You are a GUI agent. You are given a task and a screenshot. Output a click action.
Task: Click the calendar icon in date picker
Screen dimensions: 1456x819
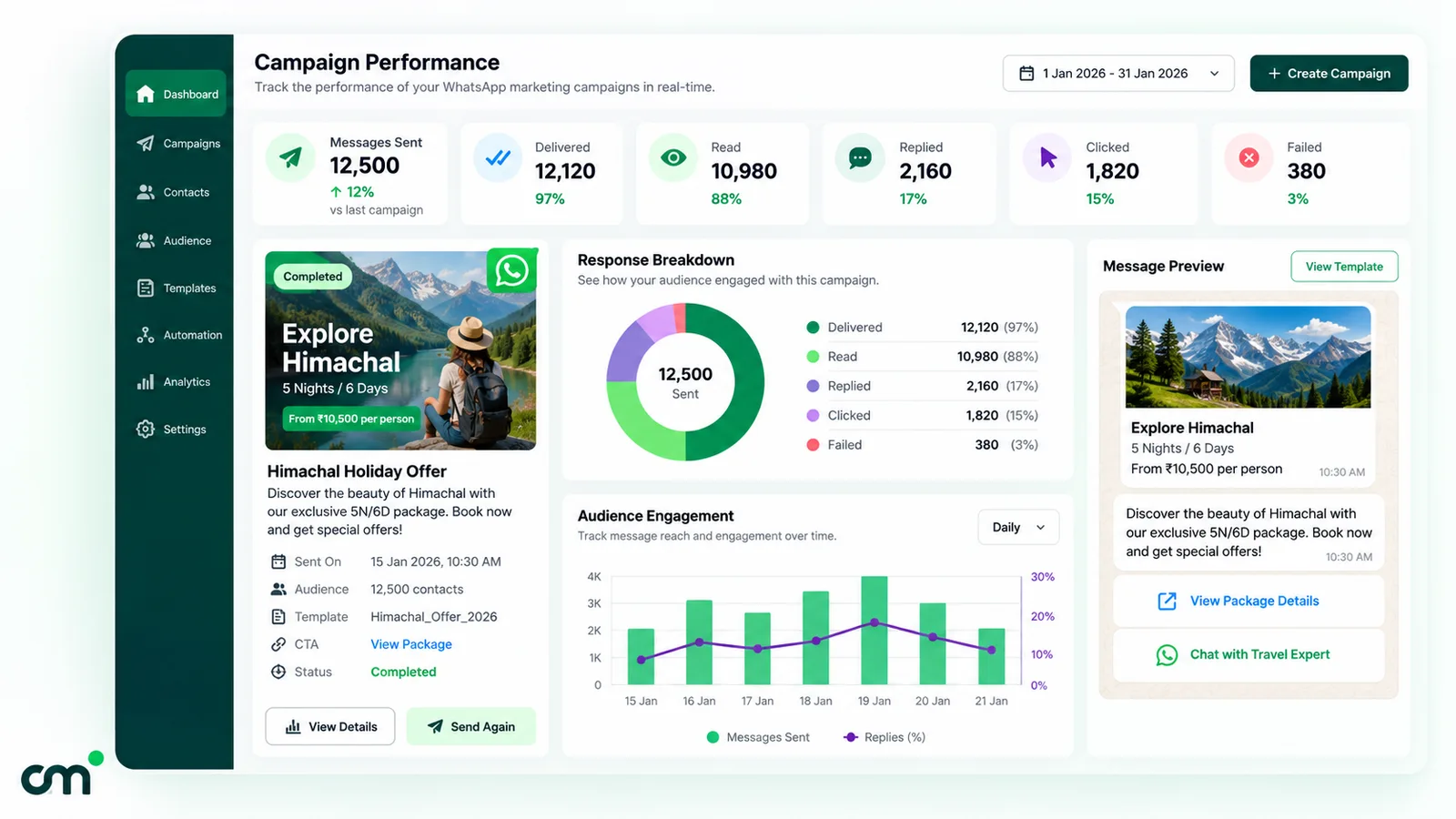(1026, 73)
